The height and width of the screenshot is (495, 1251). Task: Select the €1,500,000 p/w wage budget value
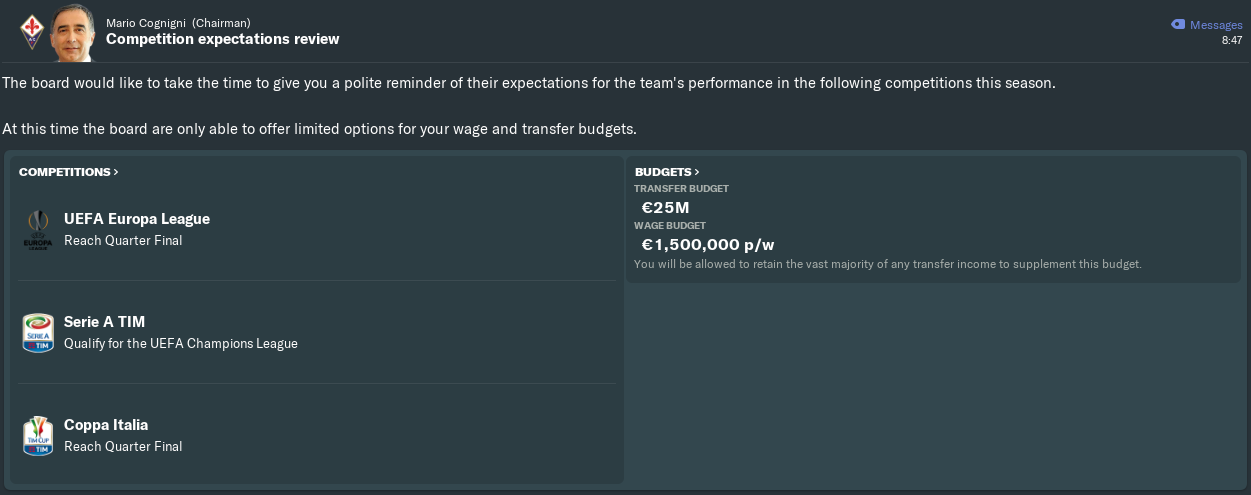707,245
